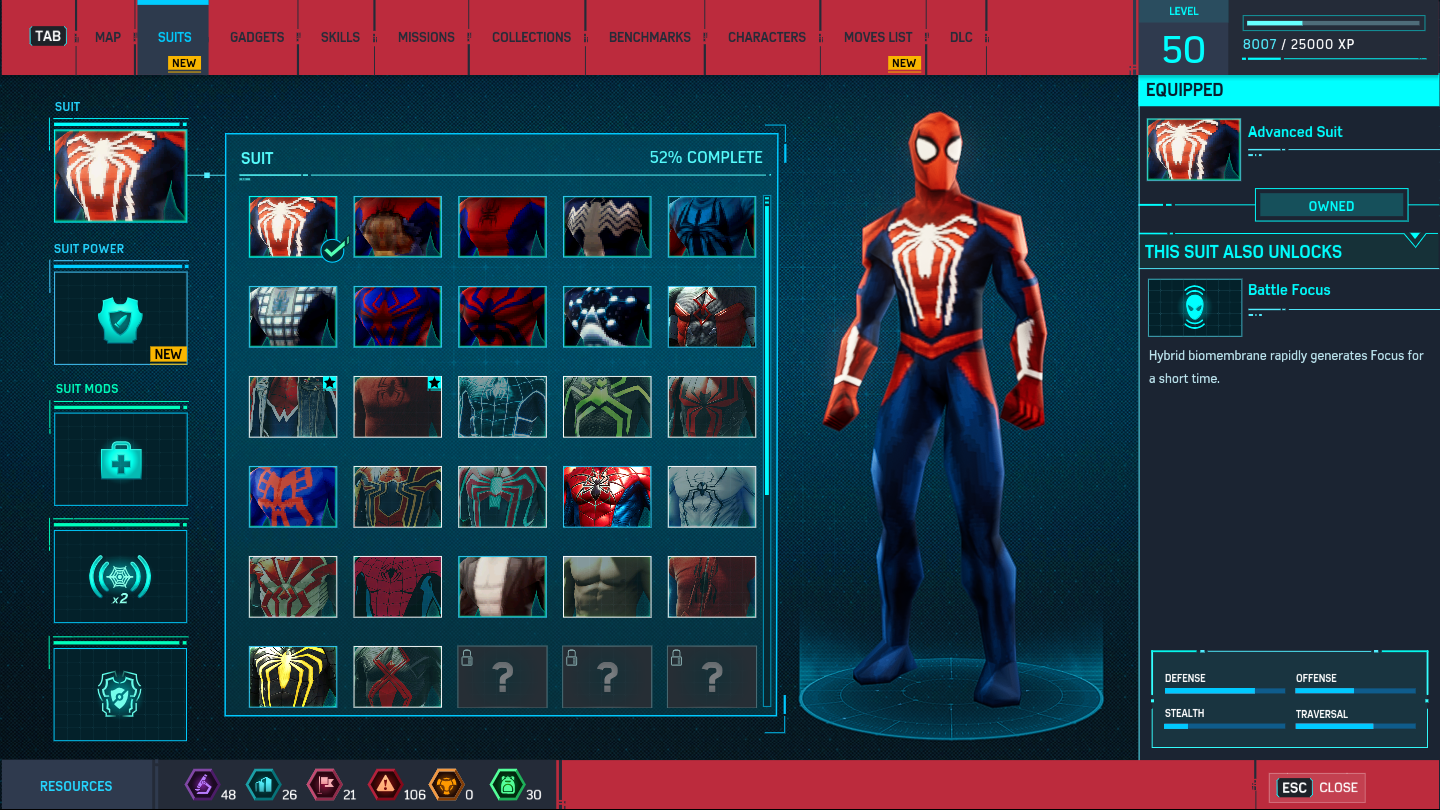Click the first locked suit slot
1440x810 pixels.
pyautogui.click(x=502, y=677)
